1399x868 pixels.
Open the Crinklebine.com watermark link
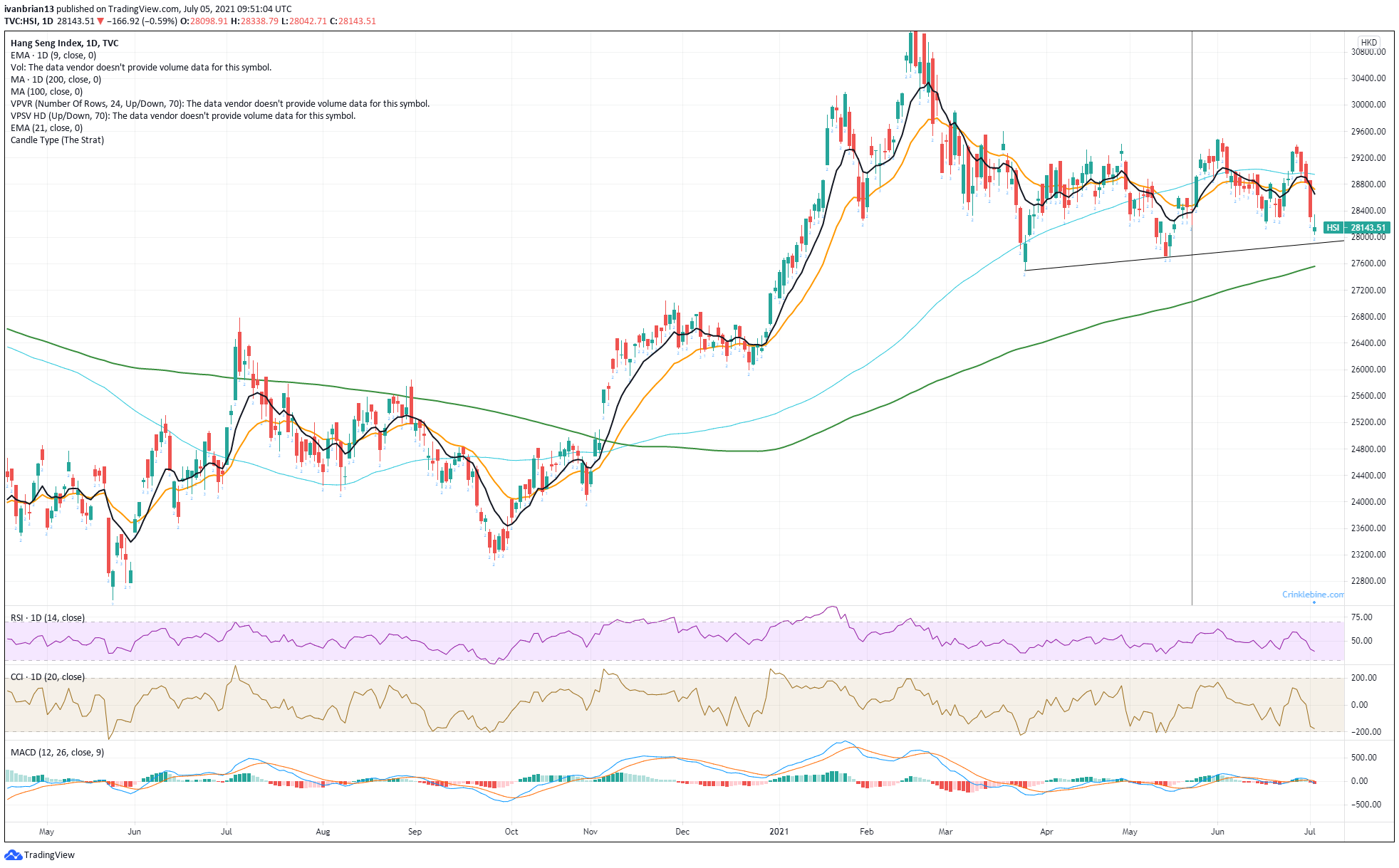[1312, 595]
